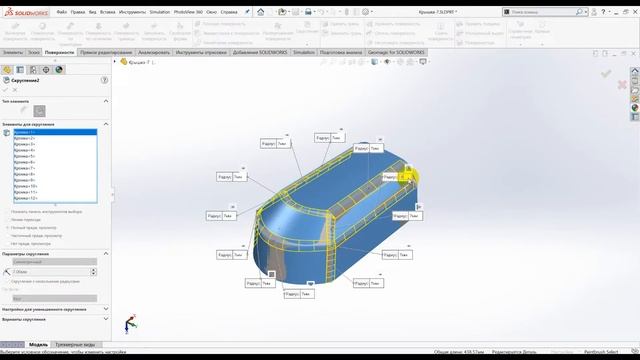Select Кромка<5> in the edge list
The width and height of the screenshot is (640, 360).
coord(55,156)
